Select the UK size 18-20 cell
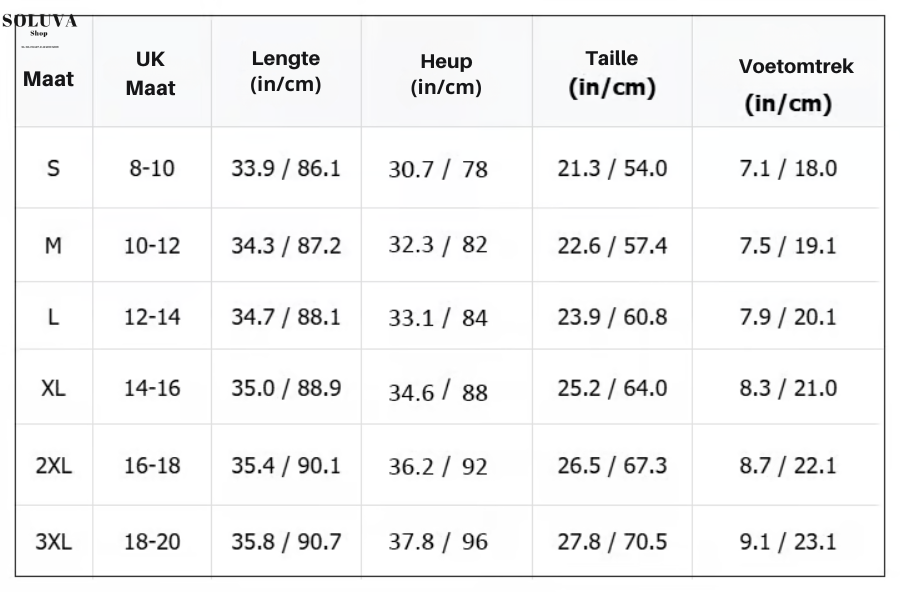 (x=152, y=542)
